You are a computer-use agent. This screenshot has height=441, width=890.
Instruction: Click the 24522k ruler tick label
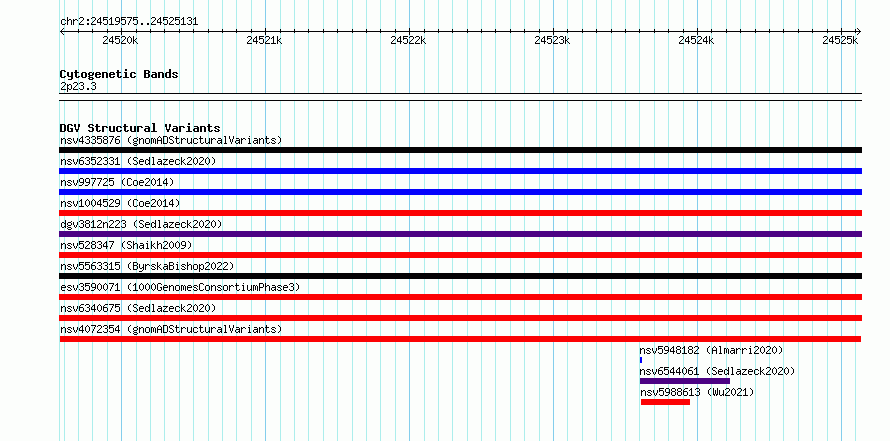[409, 40]
